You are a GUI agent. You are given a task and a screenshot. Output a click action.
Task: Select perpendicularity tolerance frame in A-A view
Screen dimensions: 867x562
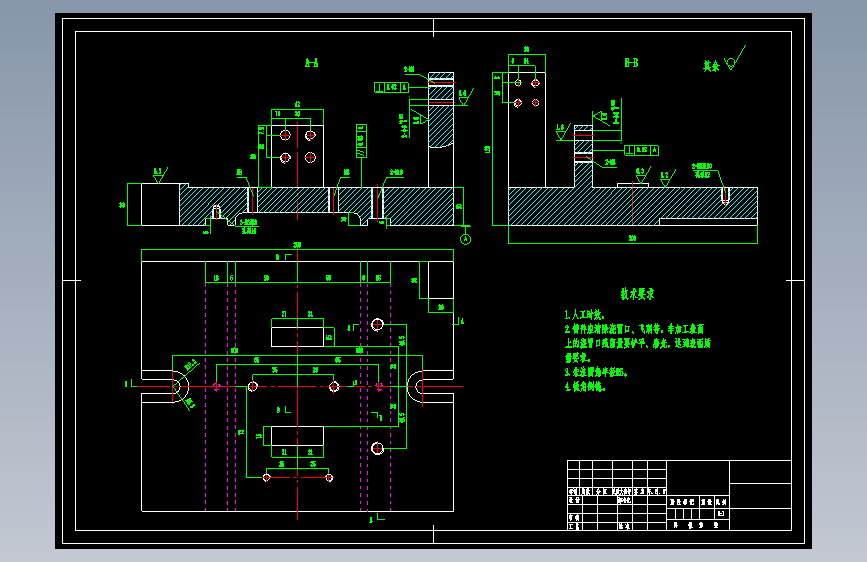pyautogui.click(x=391, y=87)
